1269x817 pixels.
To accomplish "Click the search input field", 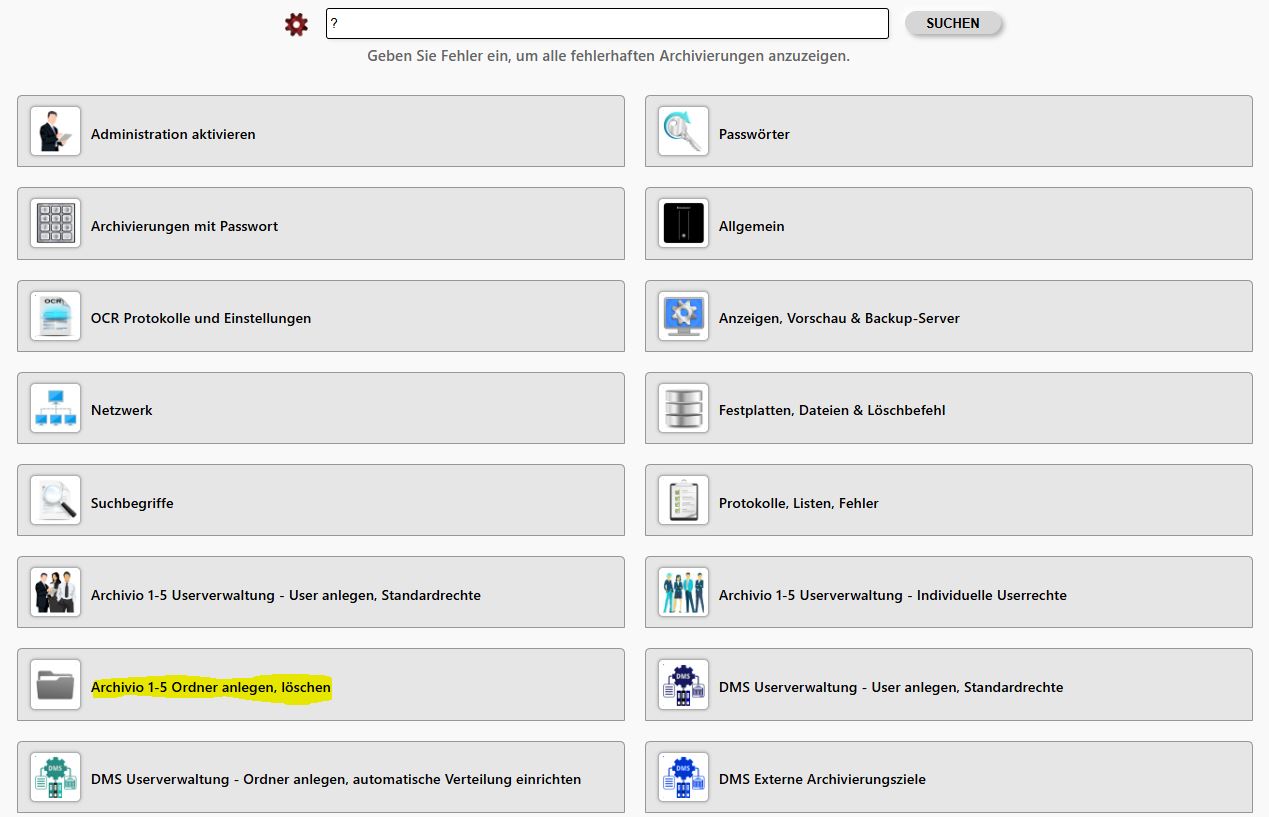I will point(606,24).
